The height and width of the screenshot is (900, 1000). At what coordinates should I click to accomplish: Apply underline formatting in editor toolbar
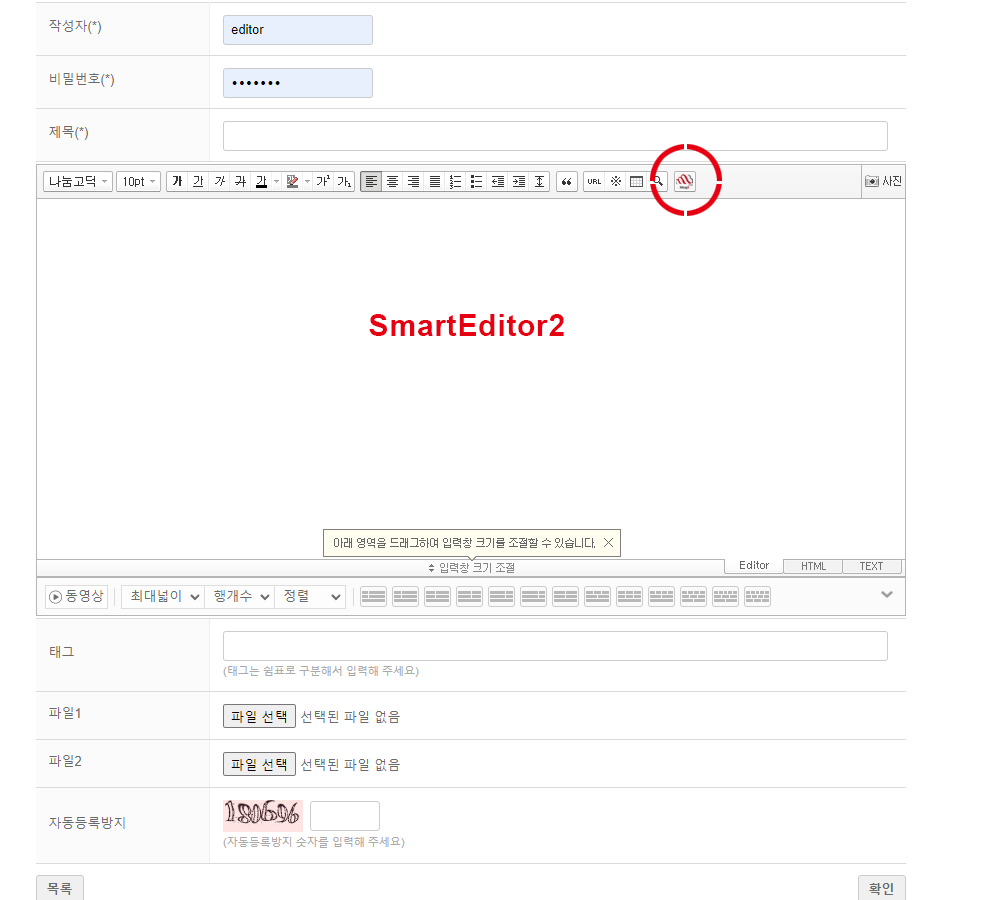coord(198,181)
